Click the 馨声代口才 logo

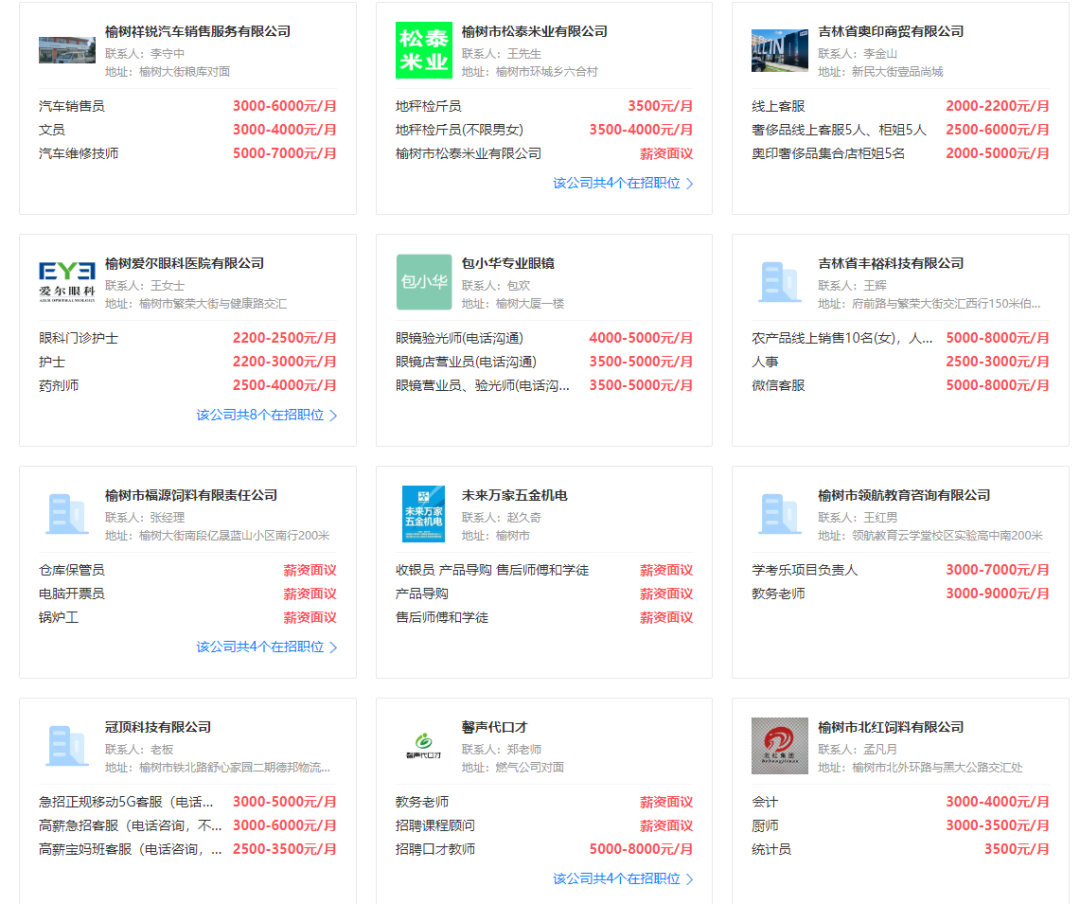coord(424,746)
